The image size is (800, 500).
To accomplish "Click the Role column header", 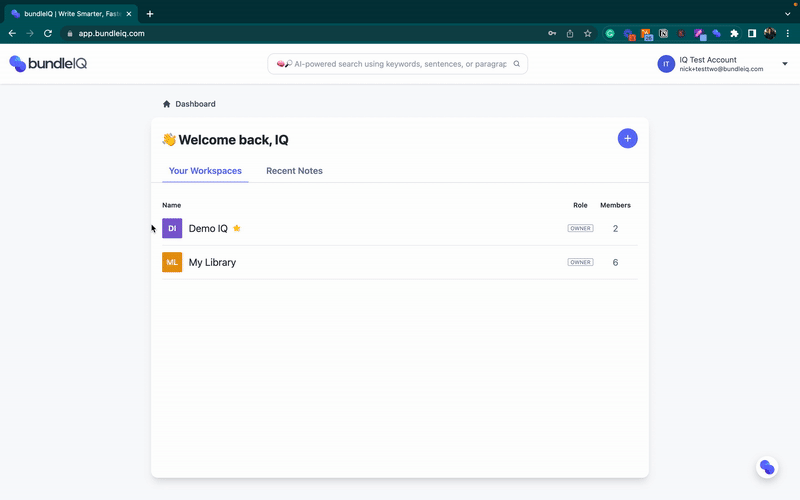I will 580,205.
